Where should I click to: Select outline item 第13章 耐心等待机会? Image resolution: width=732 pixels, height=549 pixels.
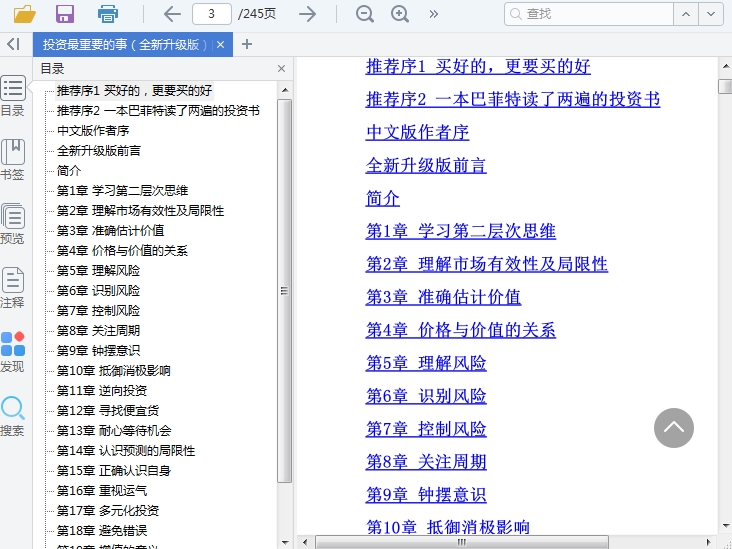[114, 430]
